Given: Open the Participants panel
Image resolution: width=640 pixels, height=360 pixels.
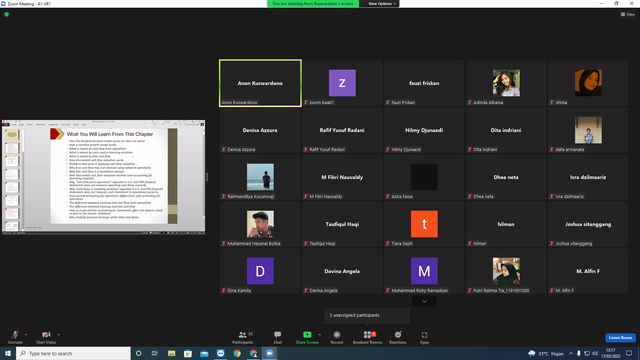Looking at the screenshot, I should 243,337.
